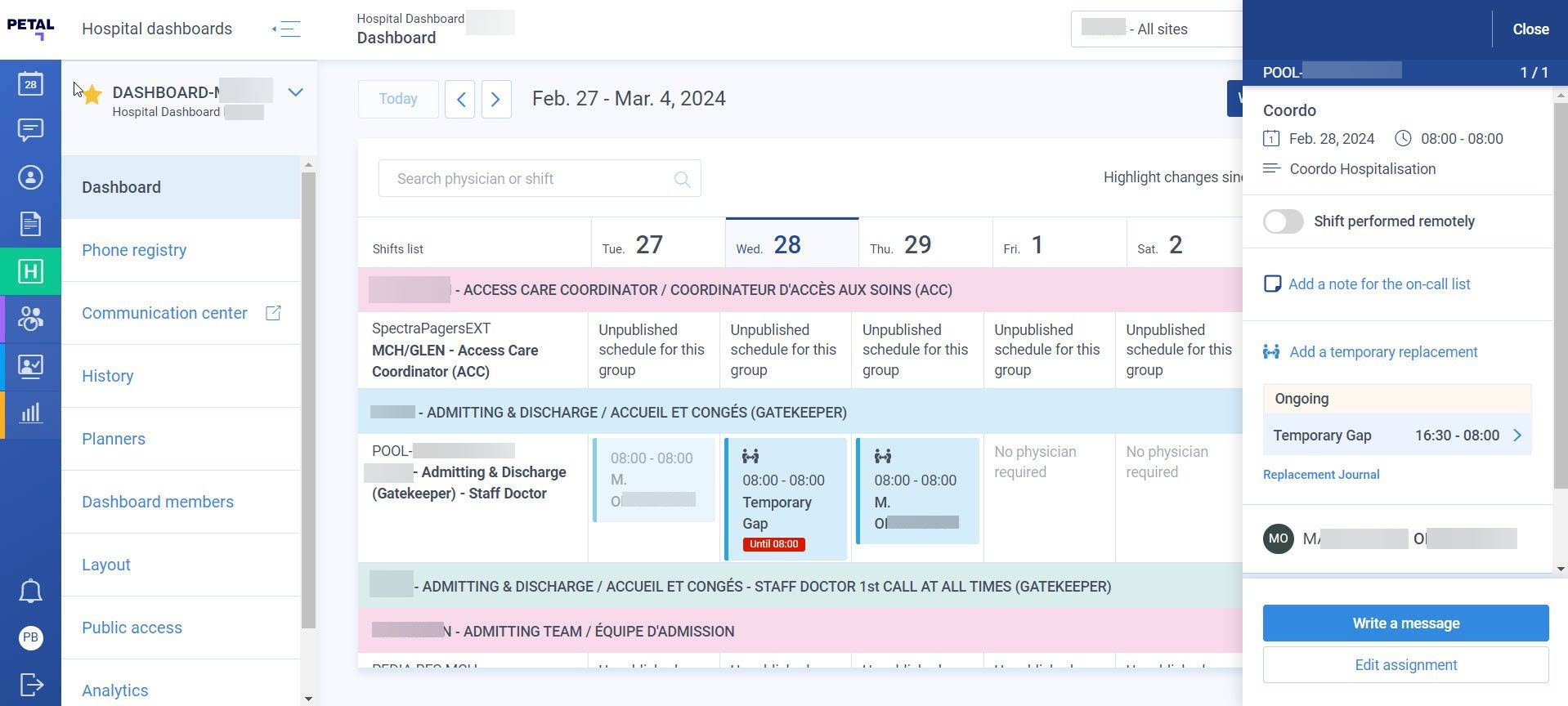Close the assignment side panel
Screen dimensions: 1568x706
pos(1530,29)
